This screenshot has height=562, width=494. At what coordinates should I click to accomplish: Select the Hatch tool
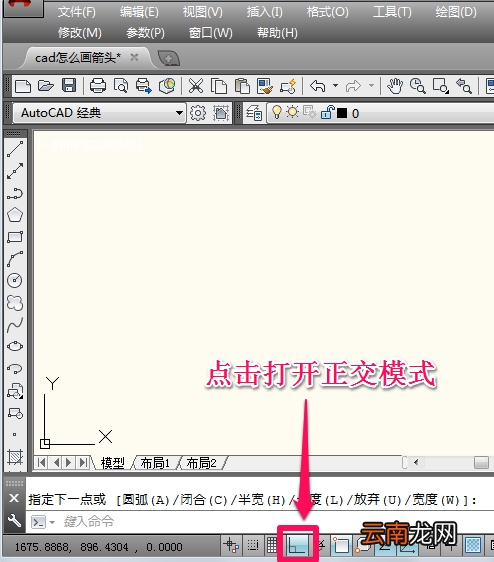[15, 457]
